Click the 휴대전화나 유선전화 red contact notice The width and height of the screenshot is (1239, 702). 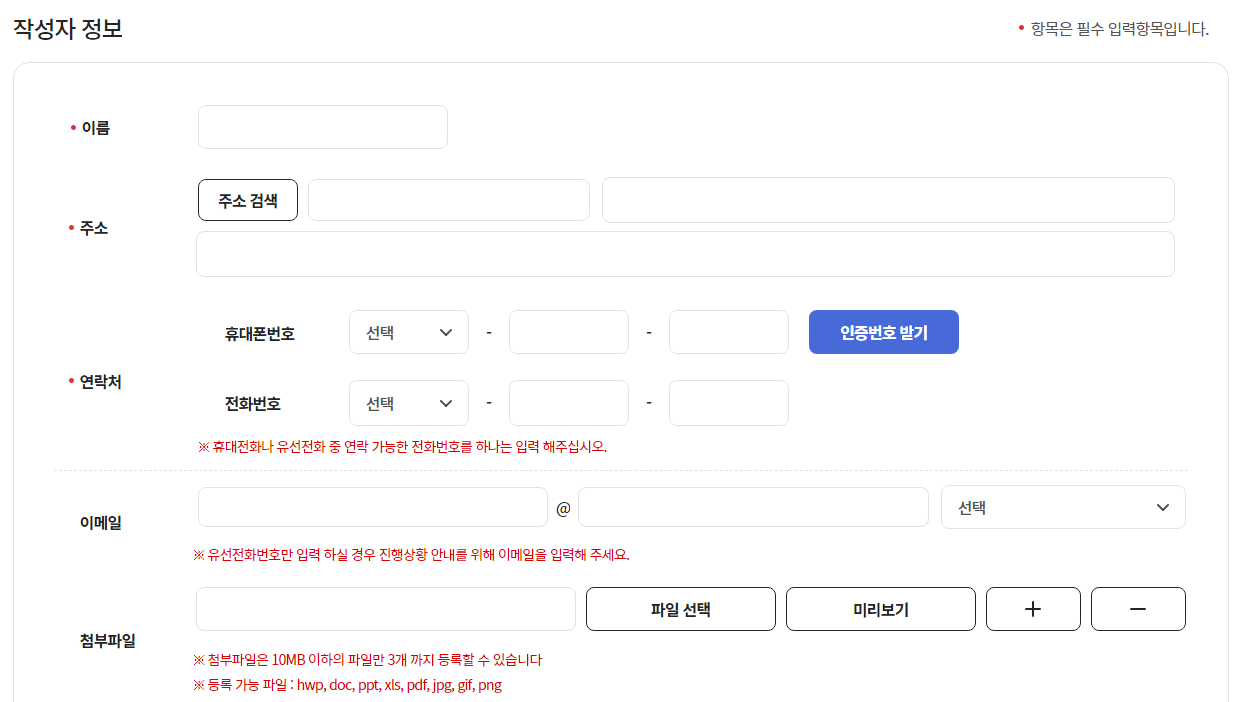pyautogui.click(x=403, y=447)
